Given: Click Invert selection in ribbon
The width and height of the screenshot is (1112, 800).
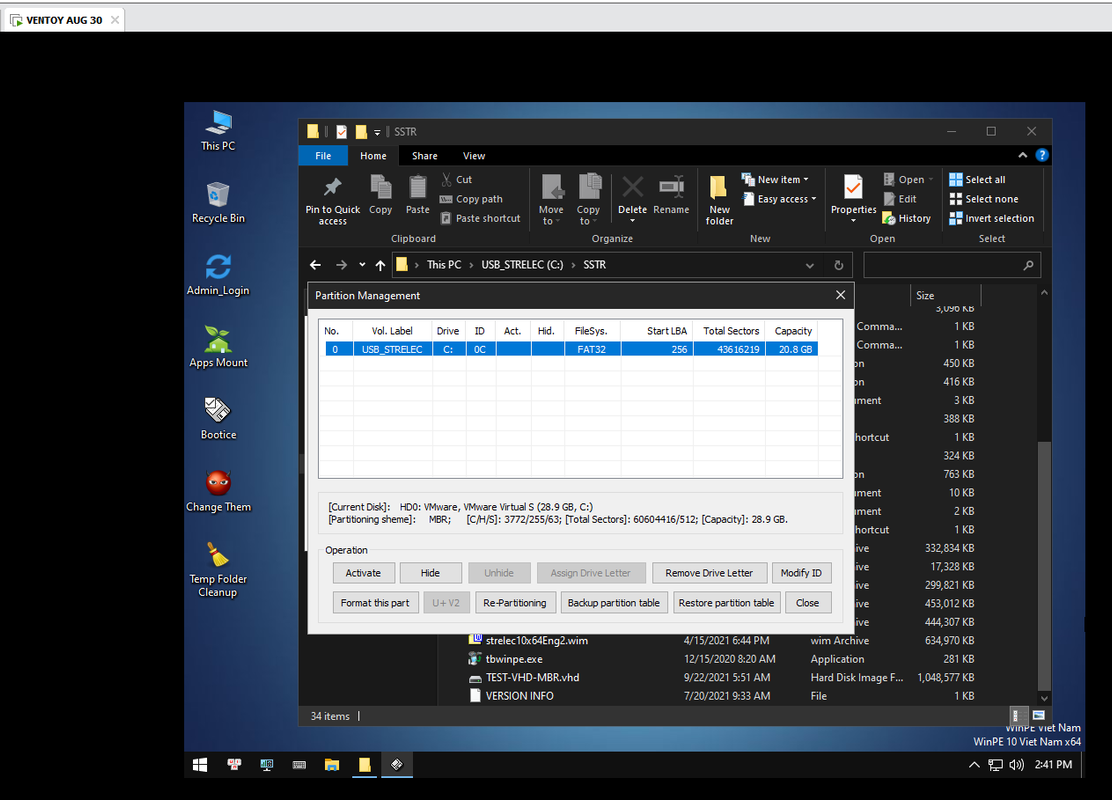Looking at the screenshot, I should [x=991, y=218].
